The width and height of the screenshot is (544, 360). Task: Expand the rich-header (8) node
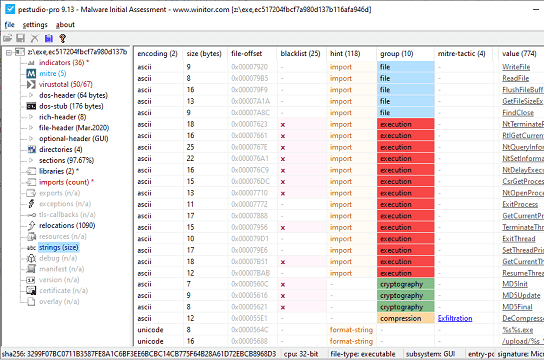click(x=31, y=117)
